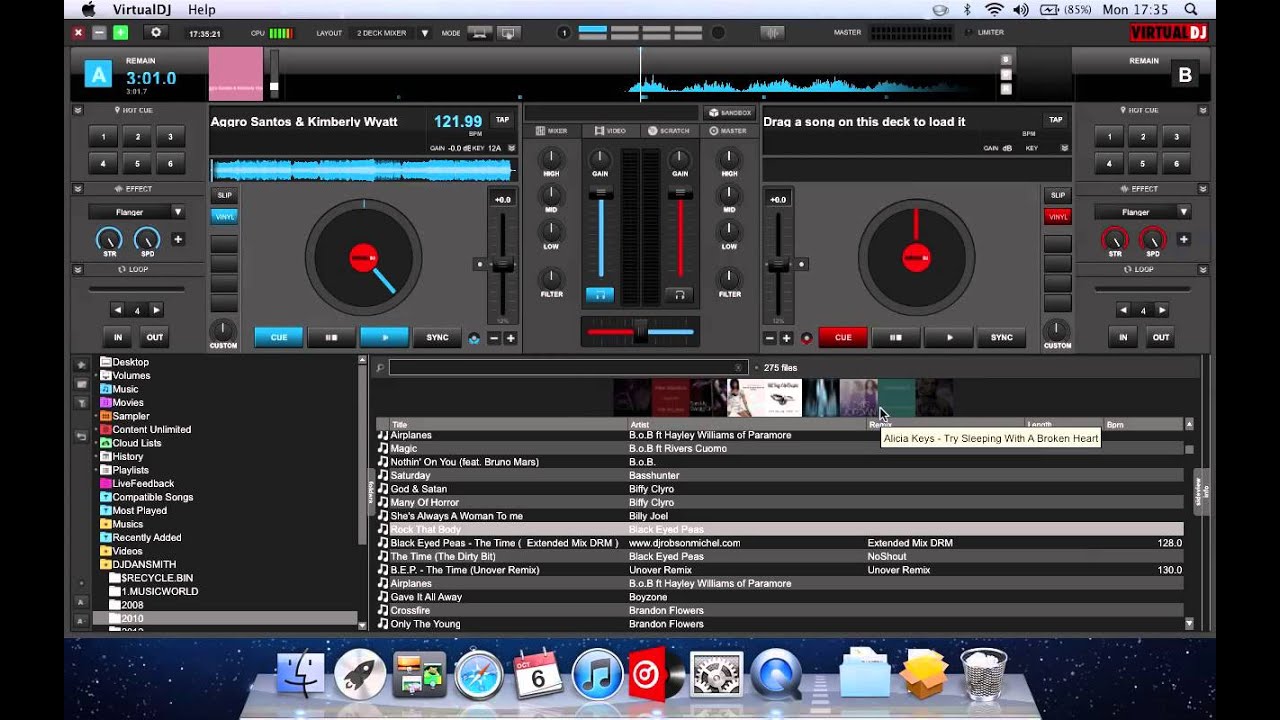
Task: Click deck B pitch plus button
Action: click(x=786, y=338)
